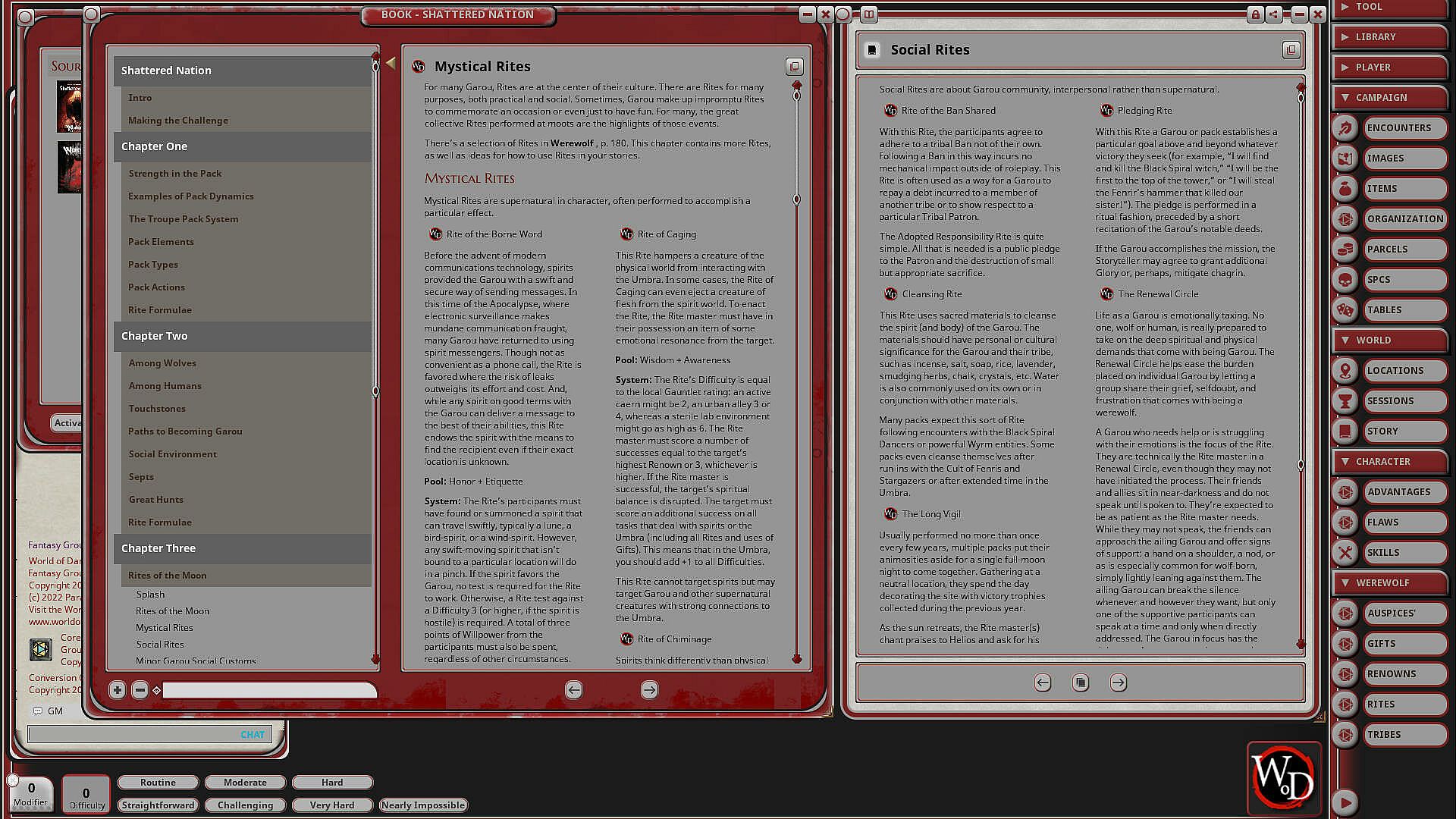Open the Images sidebar icon

tap(1345, 158)
